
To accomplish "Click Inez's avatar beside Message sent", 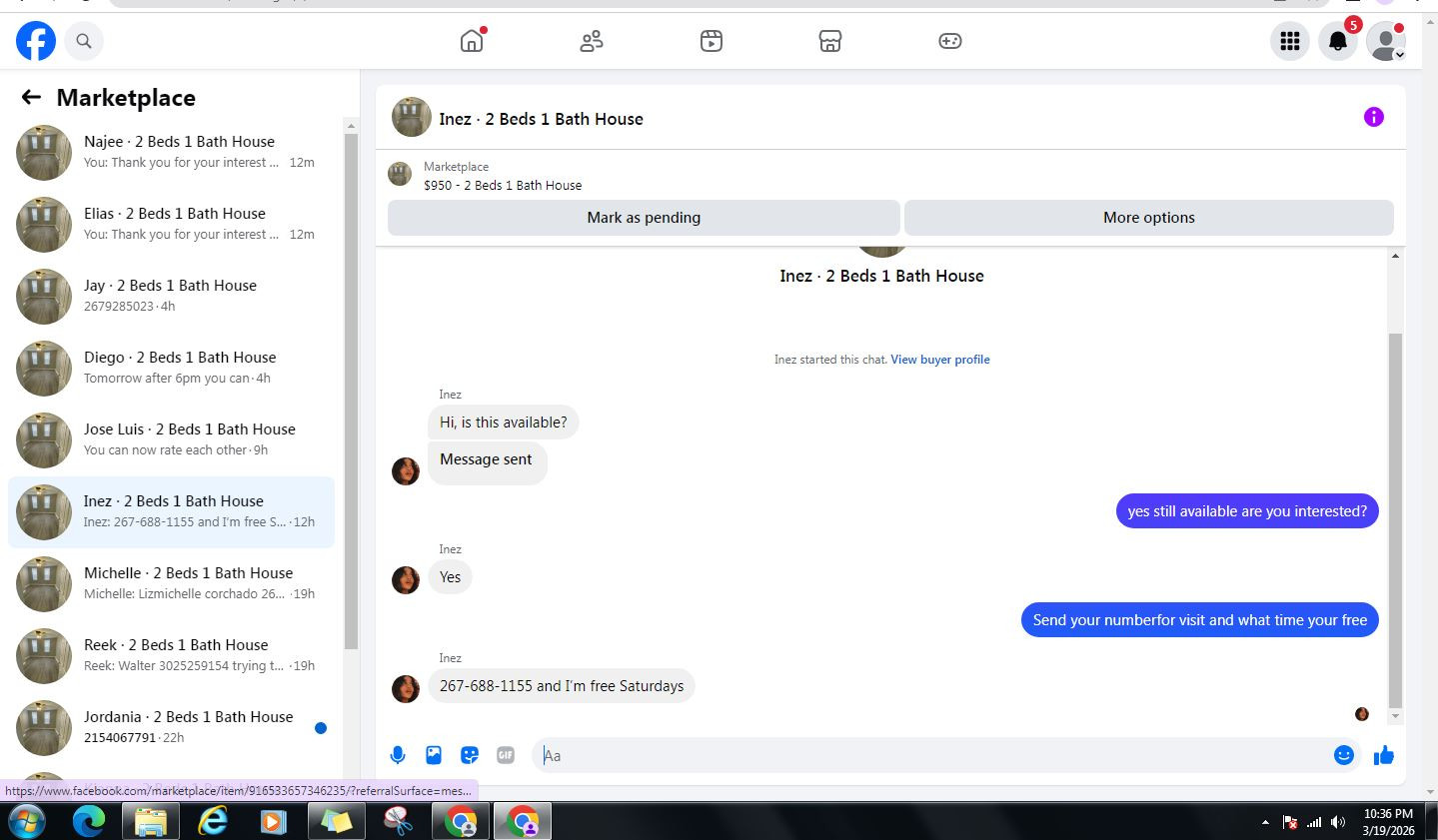I will (x=406, y=471).
